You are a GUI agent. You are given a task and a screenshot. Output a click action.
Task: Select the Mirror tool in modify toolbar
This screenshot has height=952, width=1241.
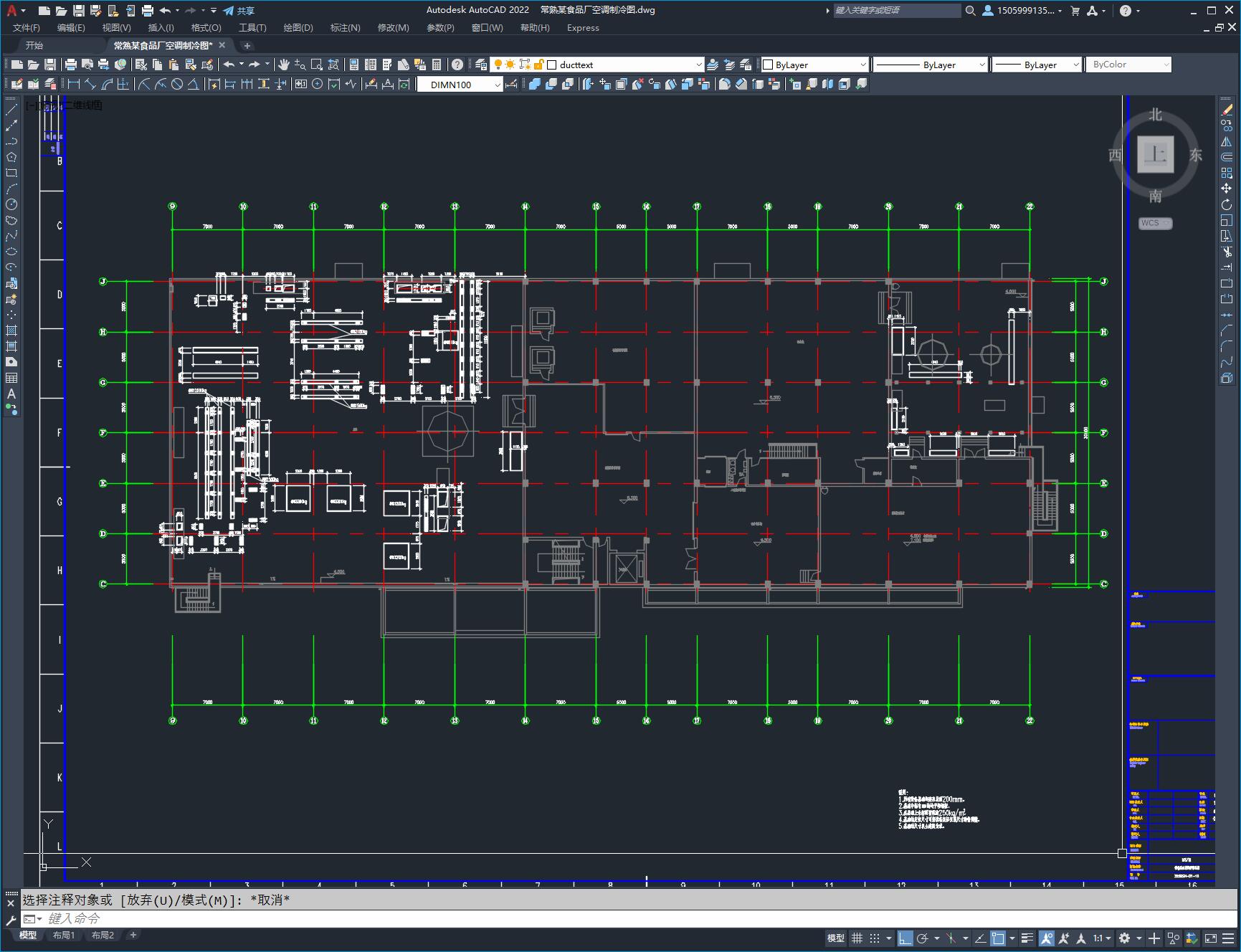tap(1227, 141)
